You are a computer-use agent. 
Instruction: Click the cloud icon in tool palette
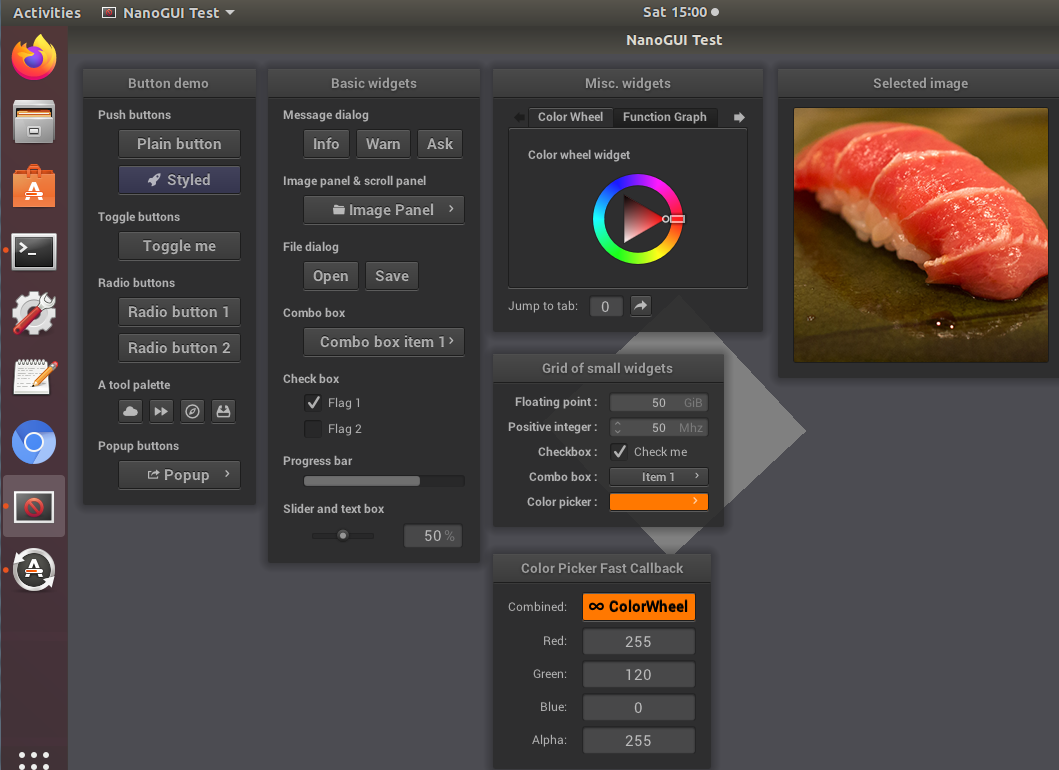click(130, 411)
